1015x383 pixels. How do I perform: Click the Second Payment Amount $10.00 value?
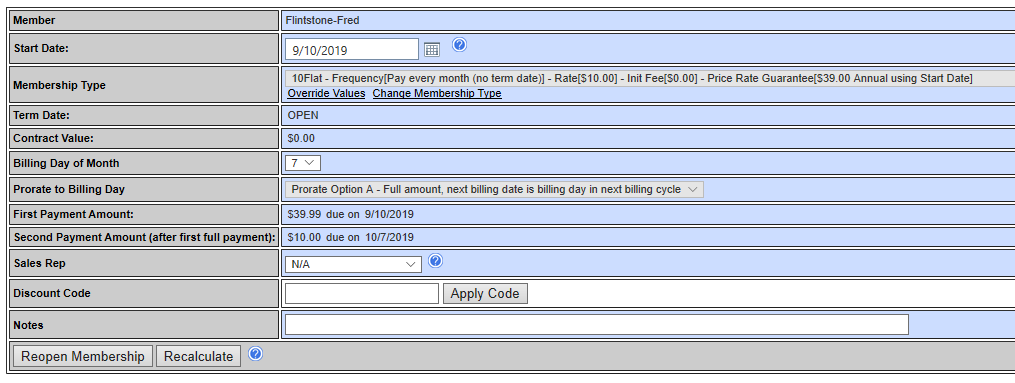coord(304,237)
